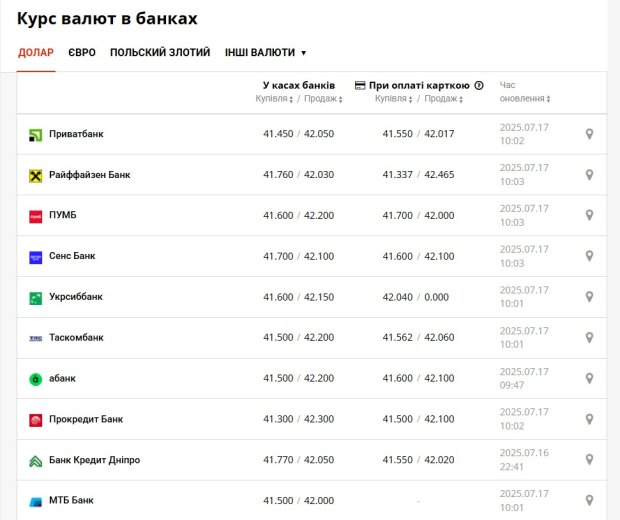Click the Сенс Банк logo icon
The width and height of the screenshot is (620, 520).
(x=36, y=257)
